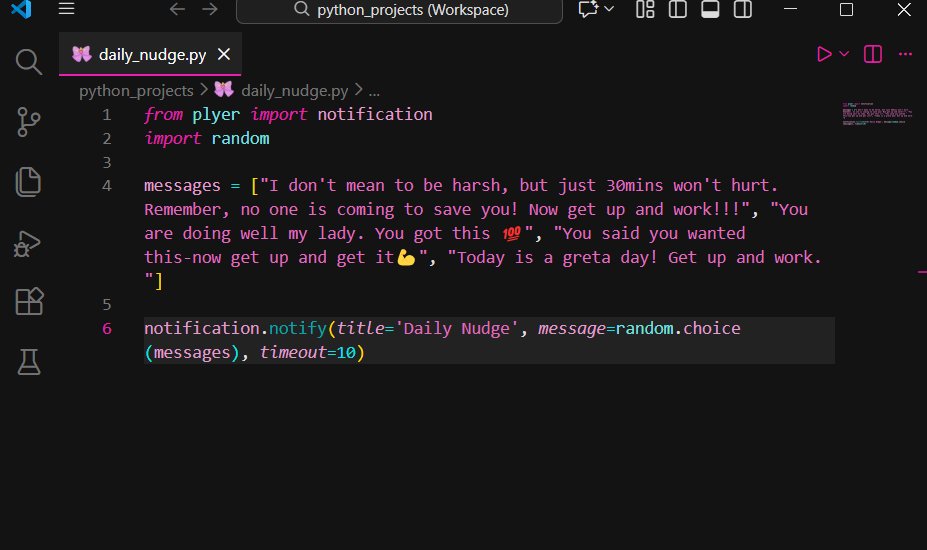Open the Search view in activity bar
This screenshot has height=550, width=927.
coord(28,62)
